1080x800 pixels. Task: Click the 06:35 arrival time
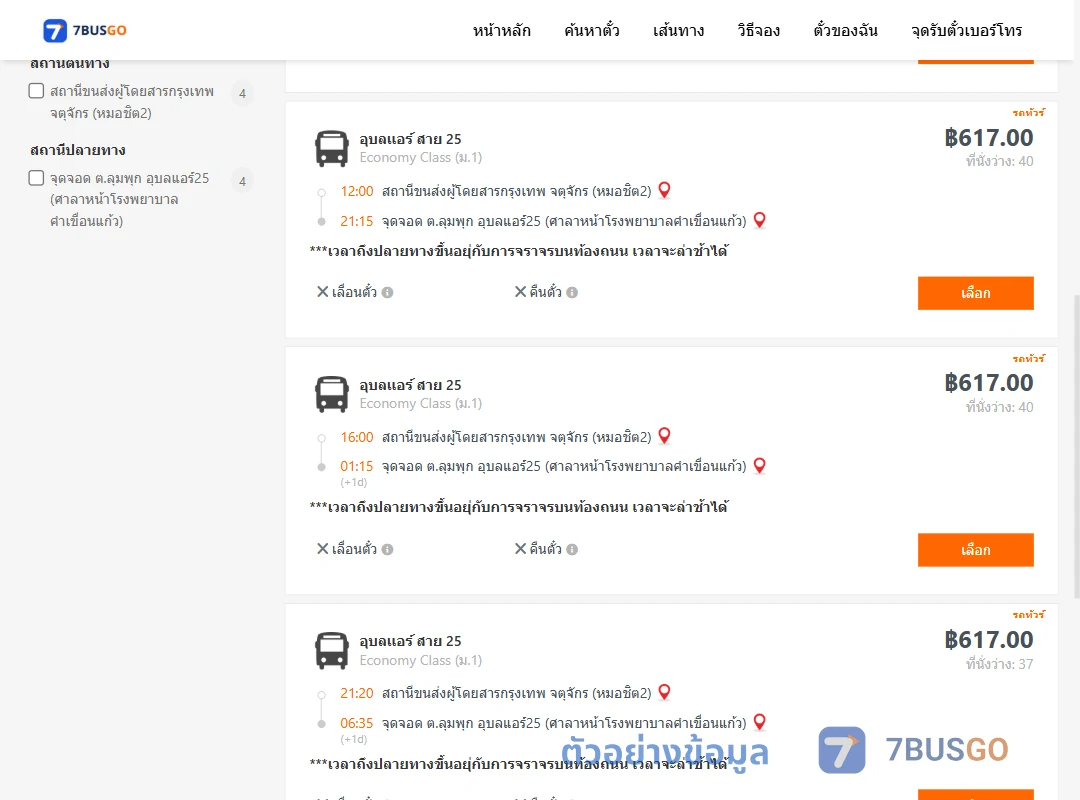(356, 723)
